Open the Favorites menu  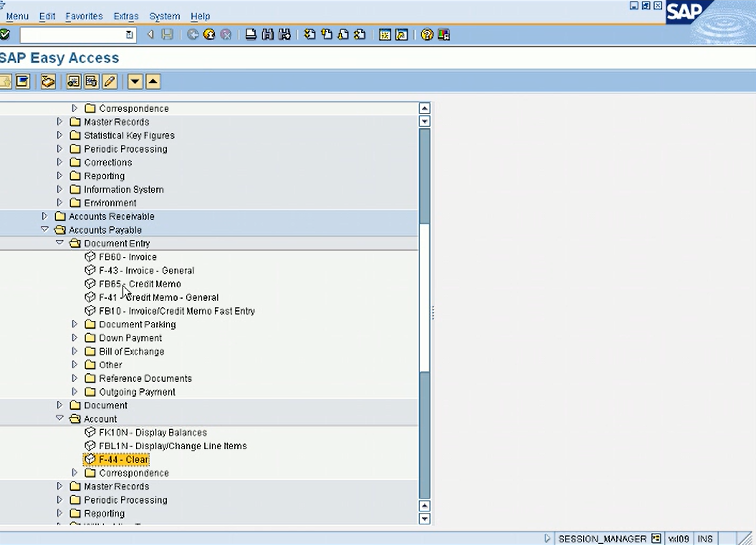point(84,16)
